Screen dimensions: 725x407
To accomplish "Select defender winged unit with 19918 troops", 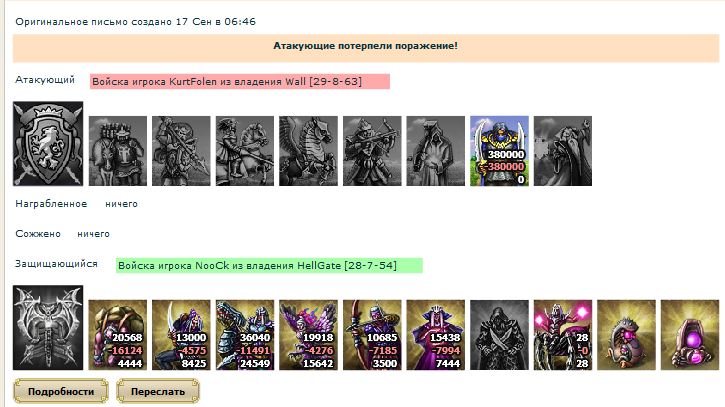I will click(x=308, y=335).
